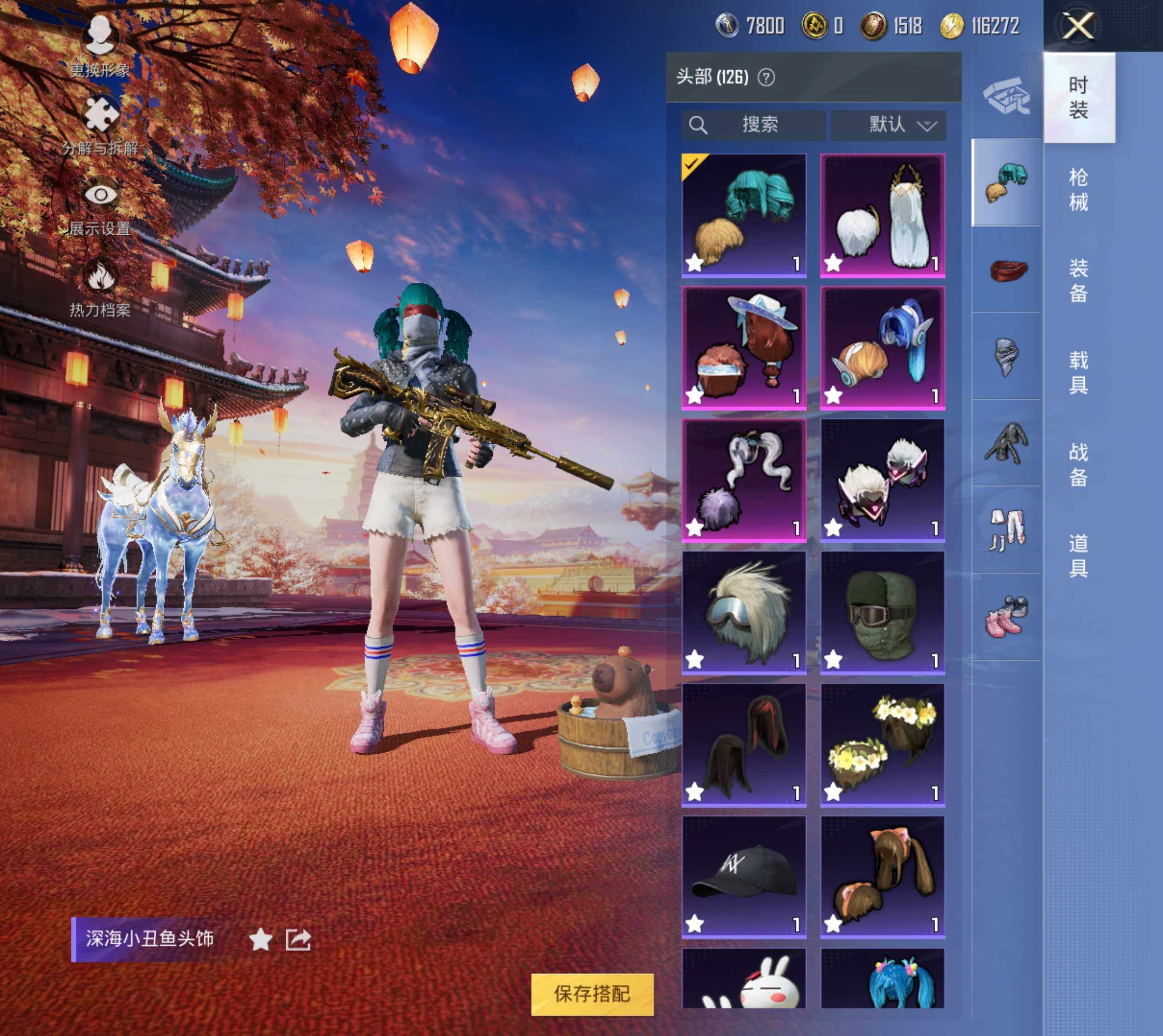Favorite 深海小丑鱼头饰 with the star
1163x1036 pixels.
(x=261, y=939)
